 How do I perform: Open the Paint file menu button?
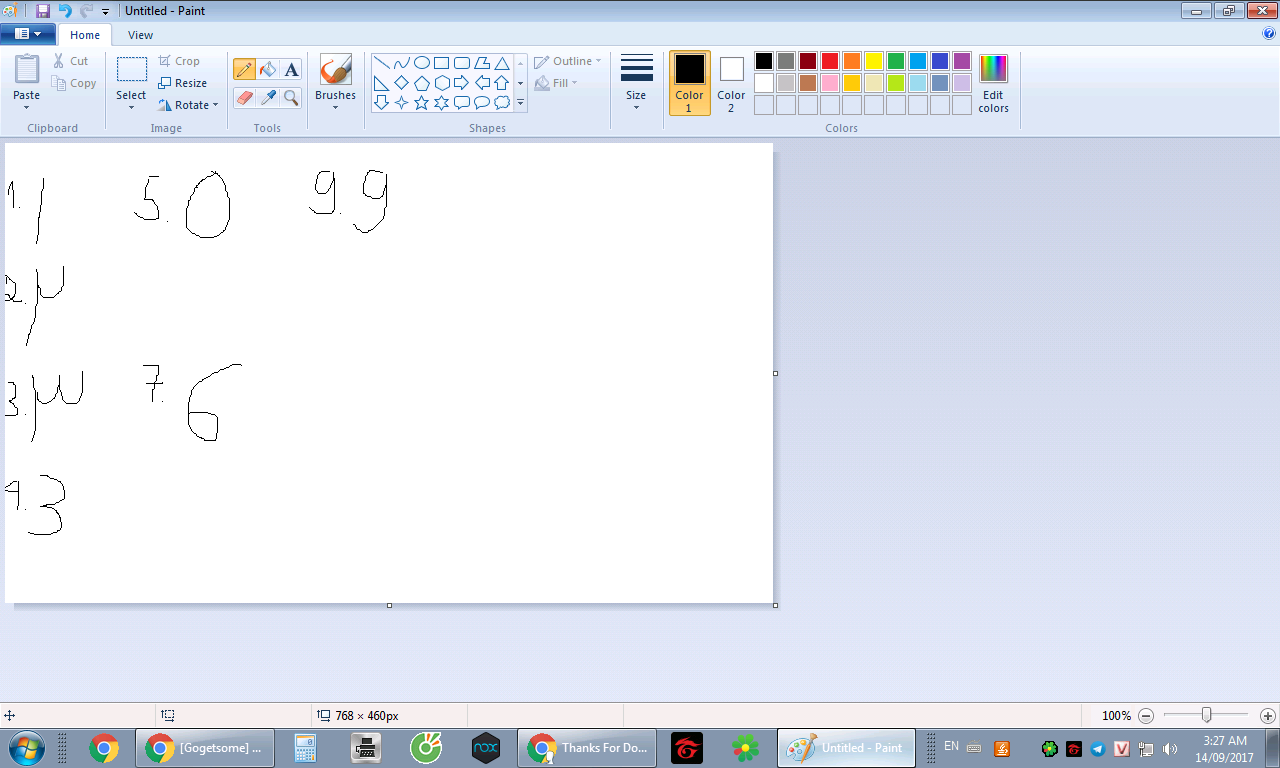[x=28, y=34]
